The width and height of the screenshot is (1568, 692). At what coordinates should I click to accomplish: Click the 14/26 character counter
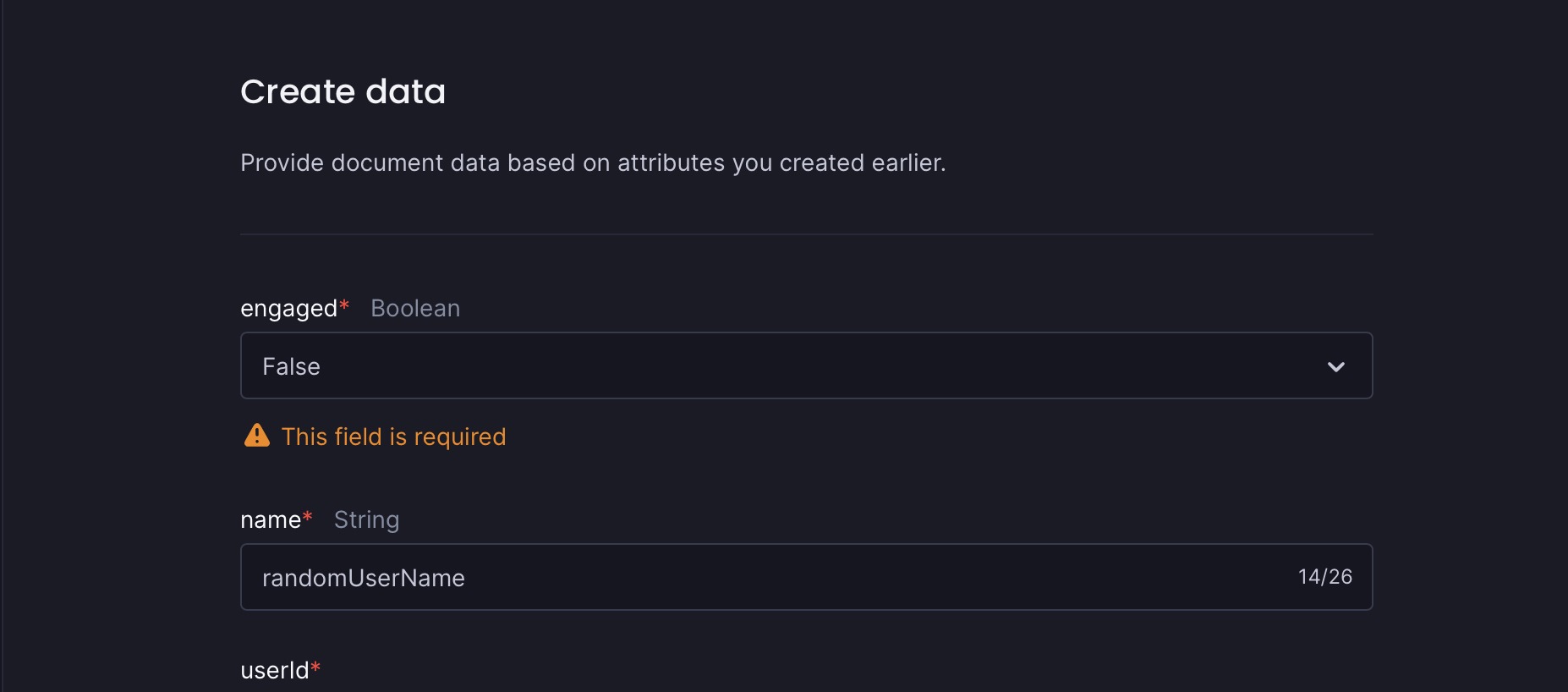pos(1325,576)
